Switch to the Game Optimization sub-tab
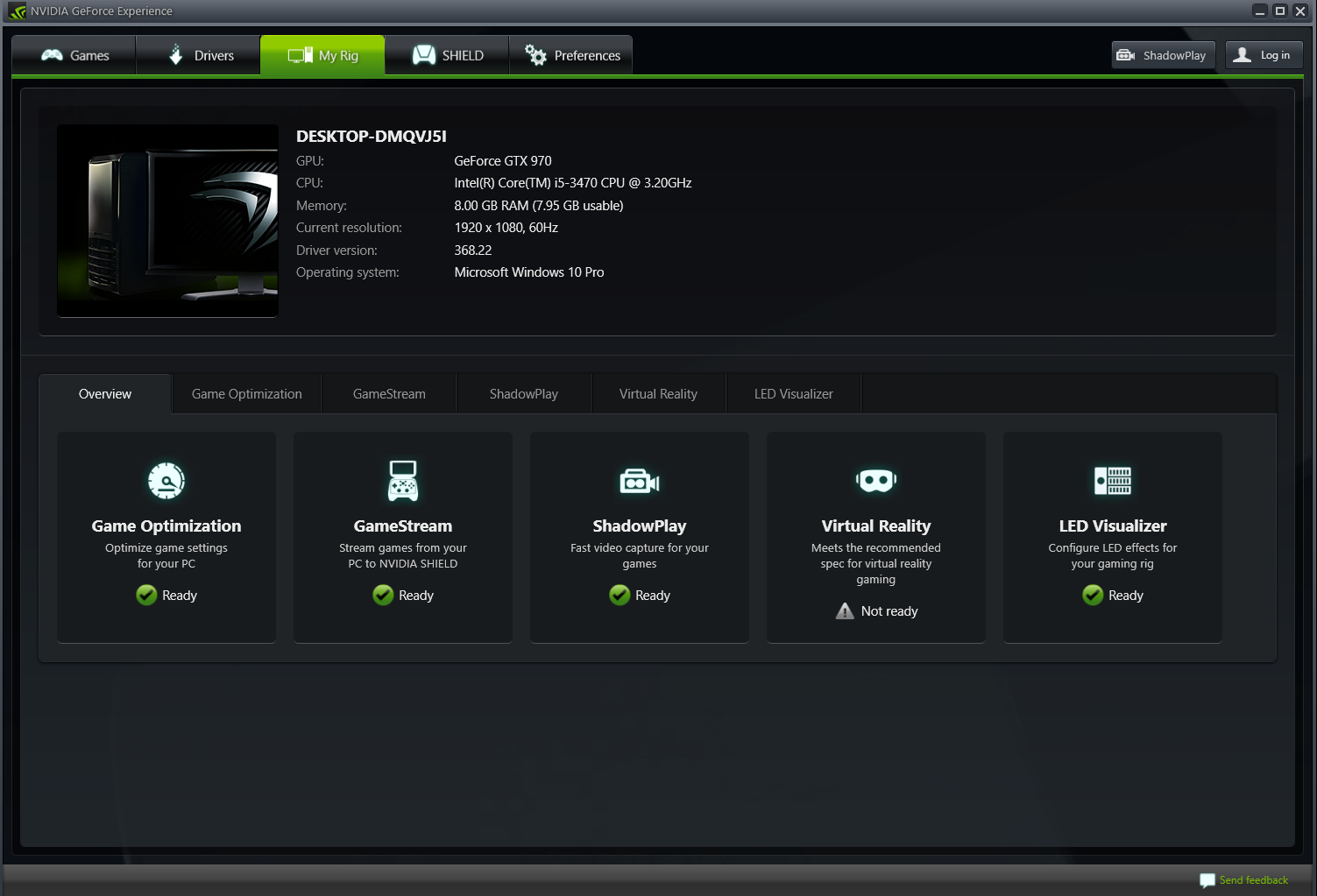Screen dimensions: 1317x896 coord(247,394)
